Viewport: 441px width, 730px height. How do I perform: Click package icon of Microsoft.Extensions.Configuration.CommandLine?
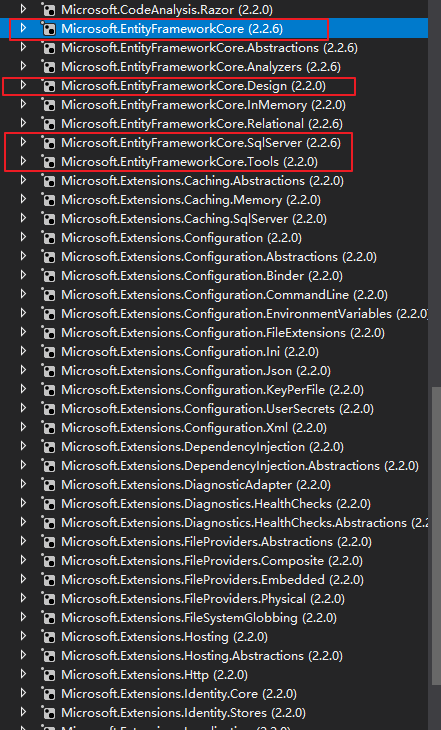point(48,295)
